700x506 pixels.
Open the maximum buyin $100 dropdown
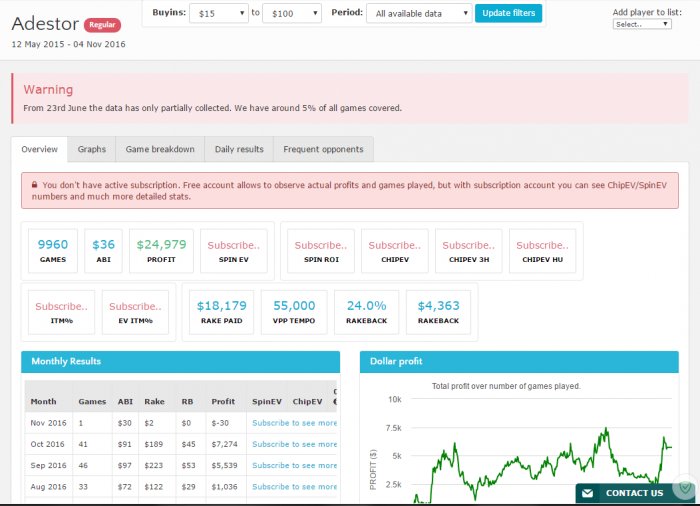tap(292, 13)
